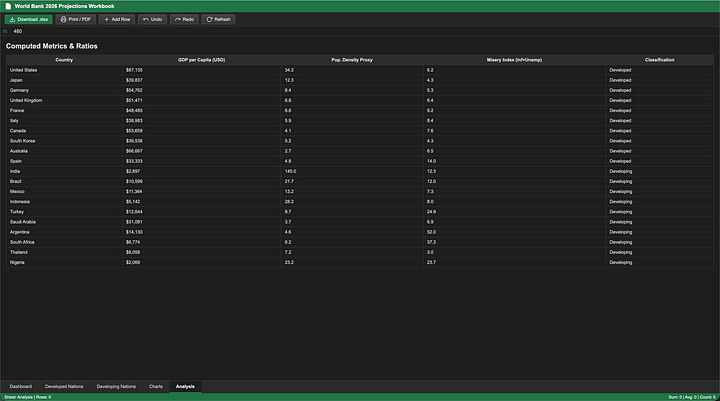
Task: Select the United States country cell
Action: click(64, 70)
